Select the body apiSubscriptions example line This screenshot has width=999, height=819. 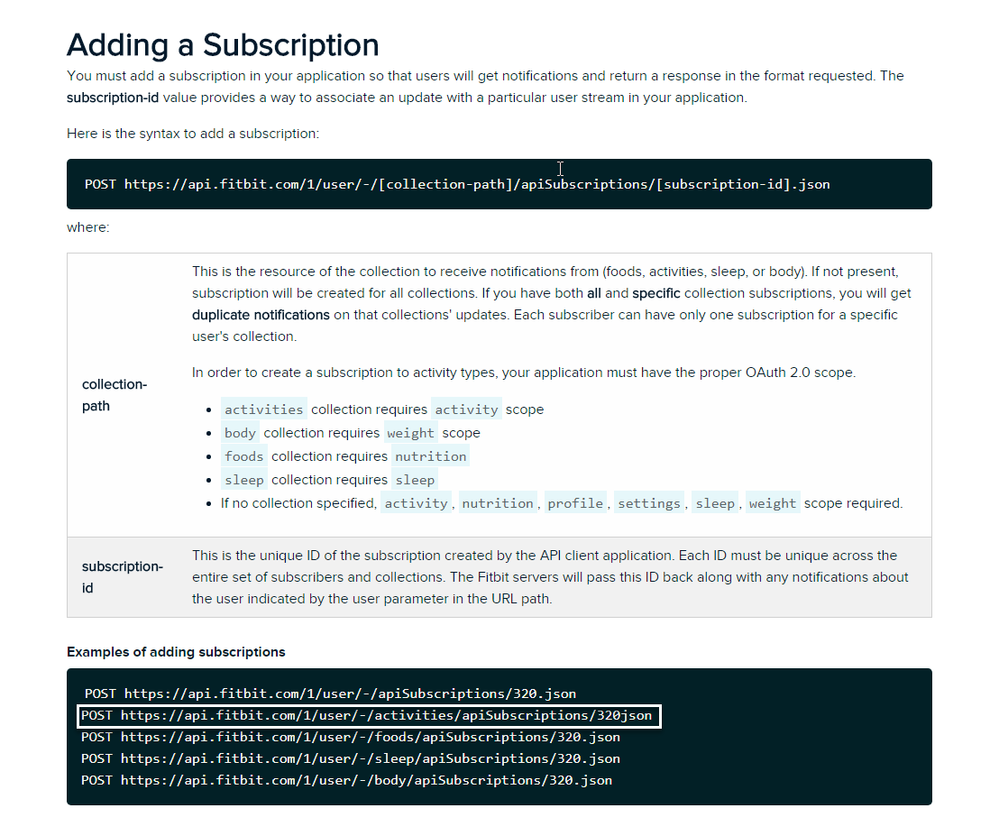coord(346,780)
